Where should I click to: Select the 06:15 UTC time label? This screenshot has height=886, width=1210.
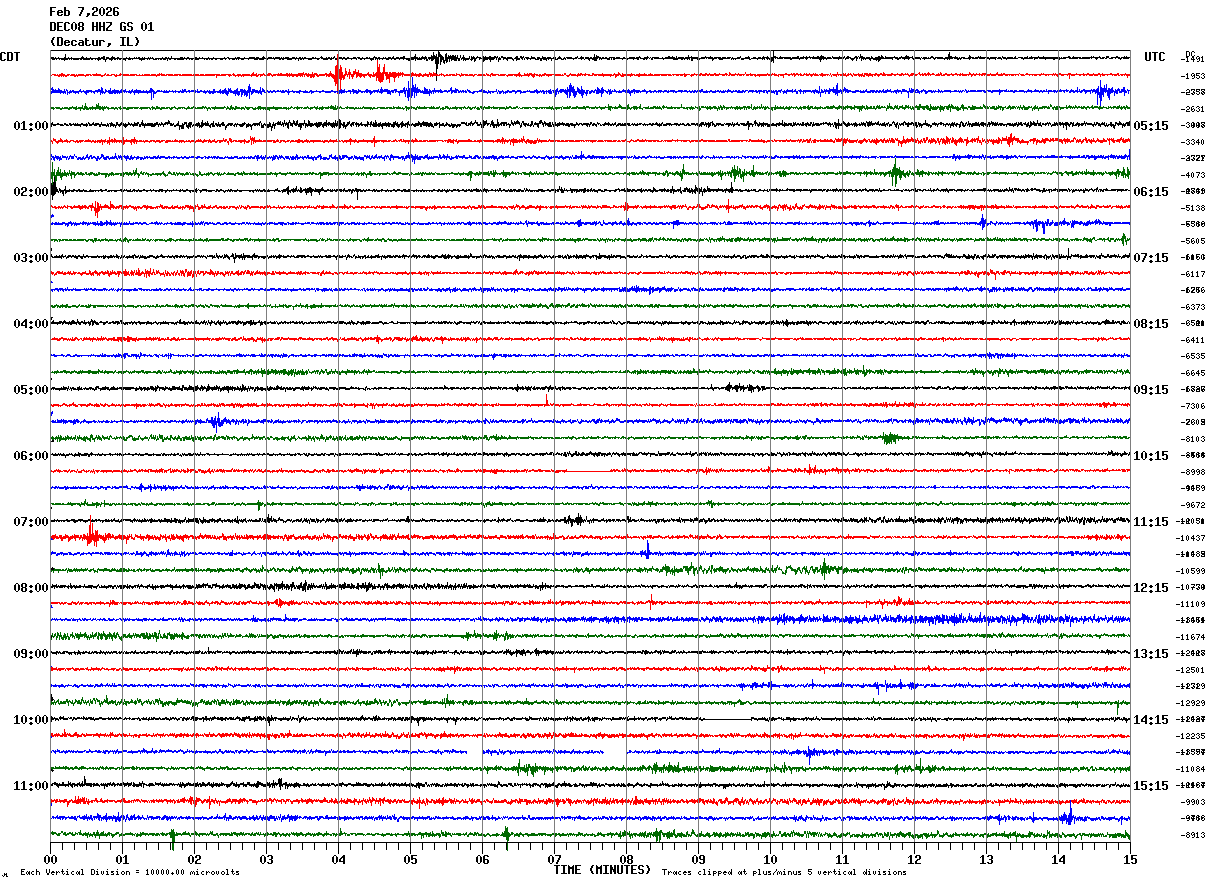point(1151,192)
